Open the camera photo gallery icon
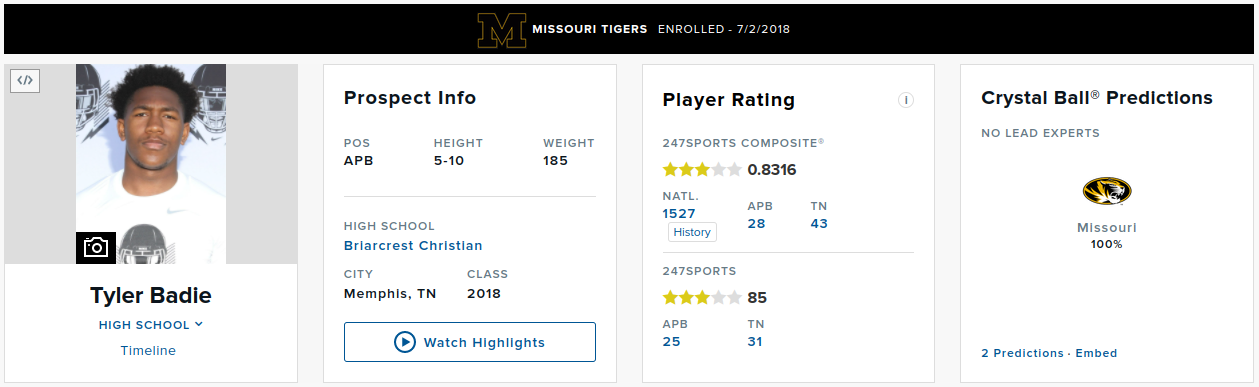 [96, 247]
